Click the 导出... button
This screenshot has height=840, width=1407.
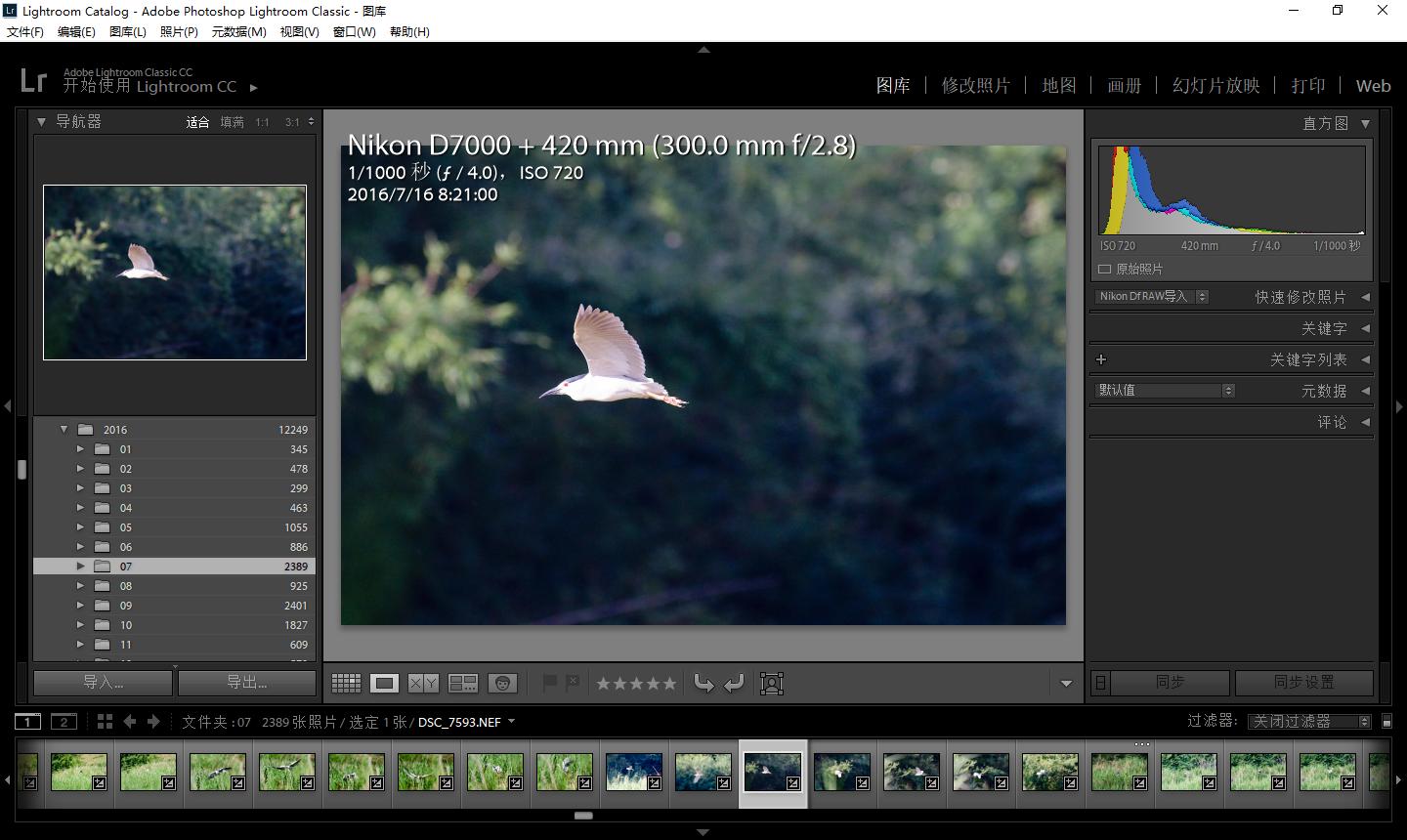(x=246, y=682)
